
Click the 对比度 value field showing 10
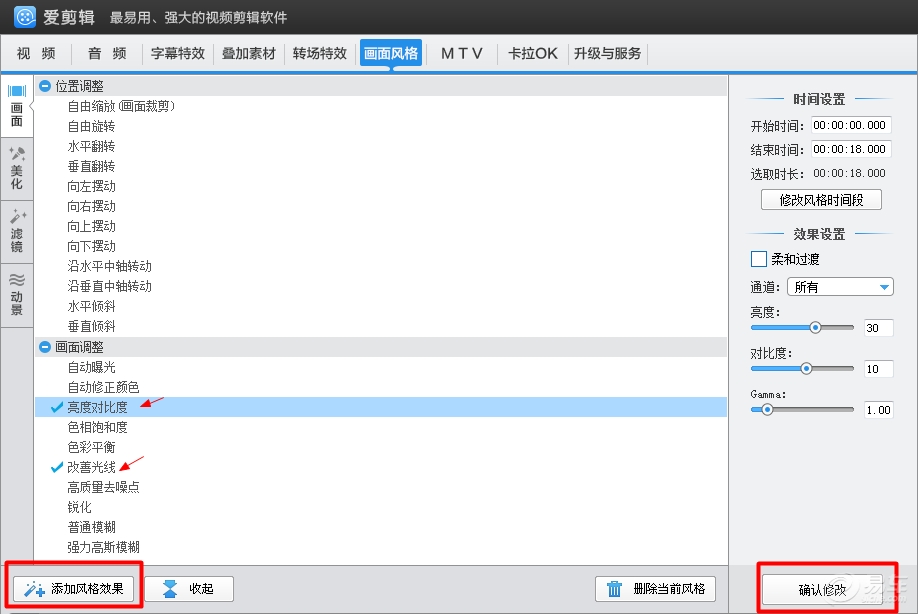(879, 369)
